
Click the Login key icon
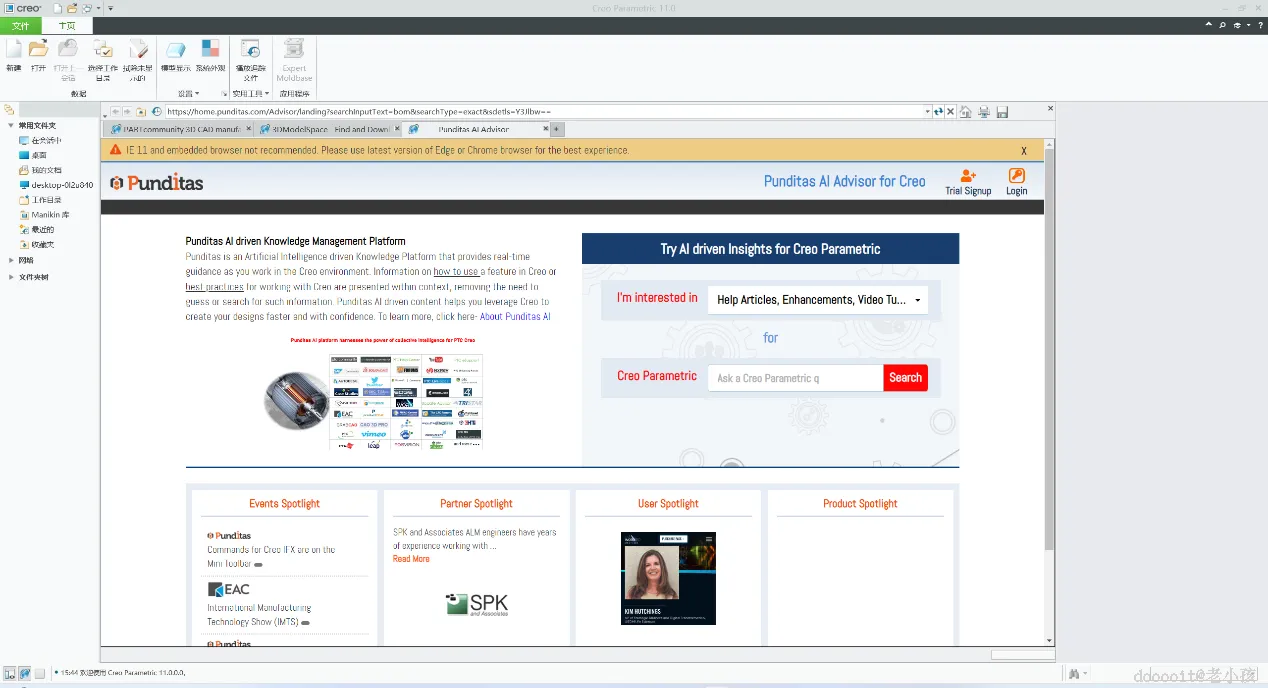[x=1017, y=176]
